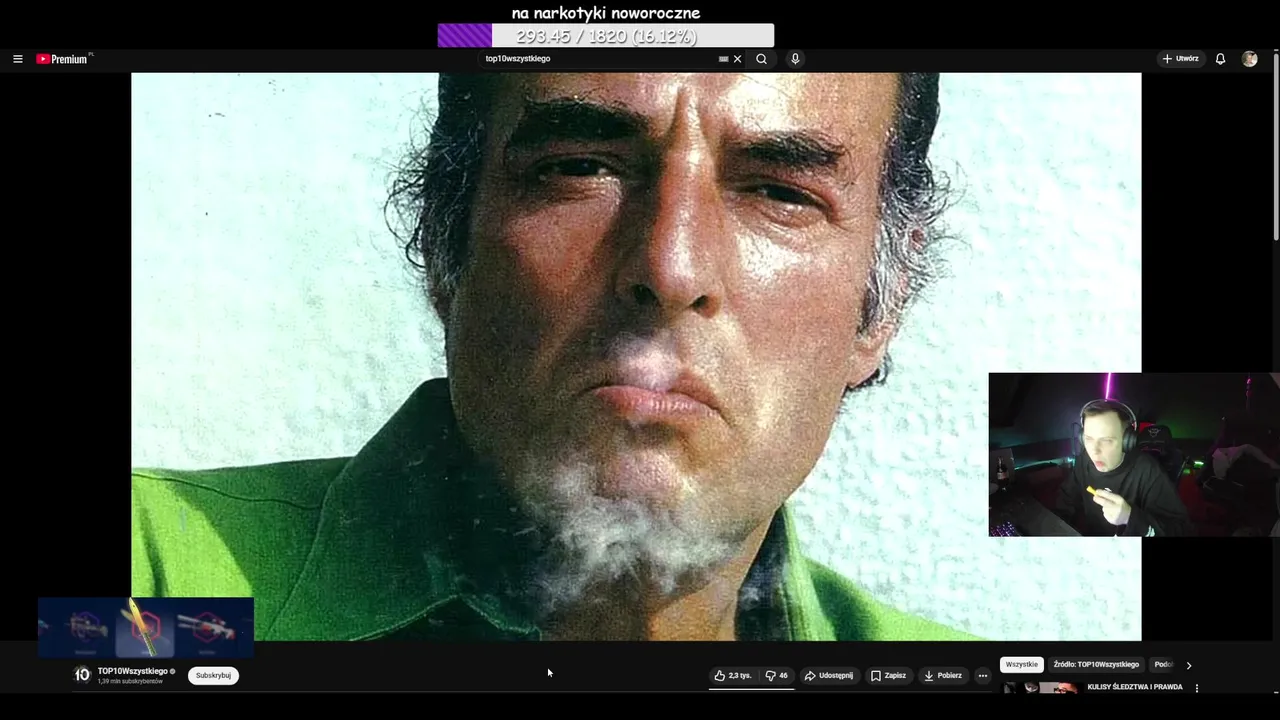Start voice search with microphone
This screenshot has width=1280, height=720.
795,59
